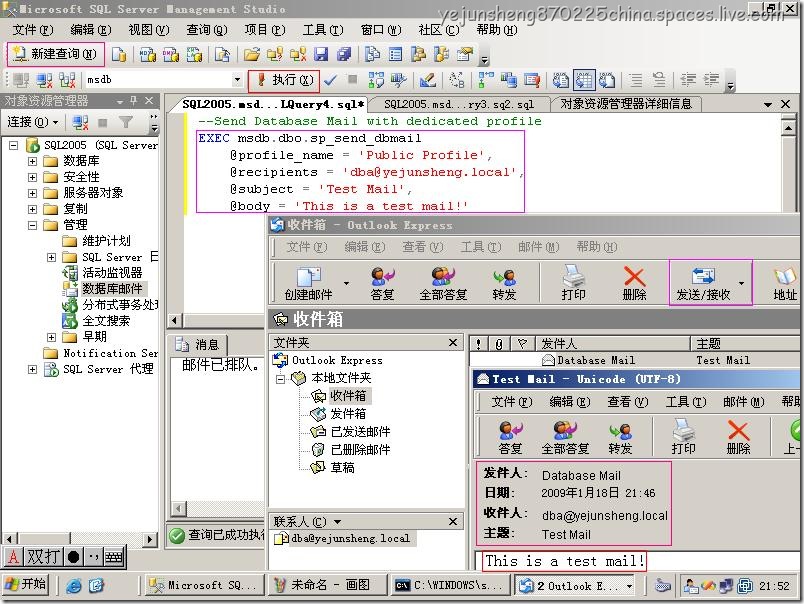This screenshot has height=604, width=804.
Task: Open the msdb database dropdown
Action: [x=237, y=80]
